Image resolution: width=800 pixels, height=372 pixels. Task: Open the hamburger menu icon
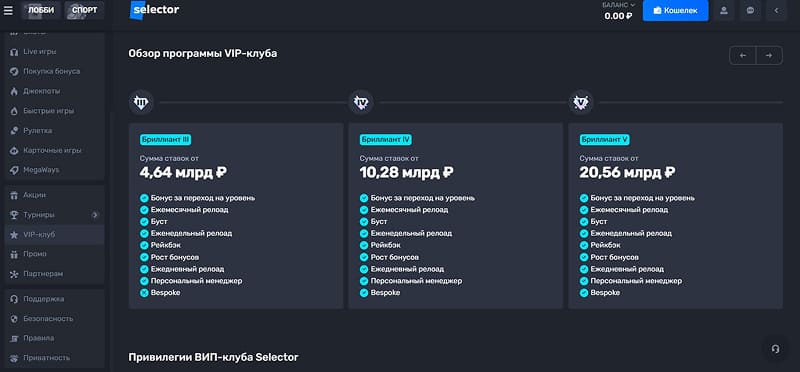(8, 10)
